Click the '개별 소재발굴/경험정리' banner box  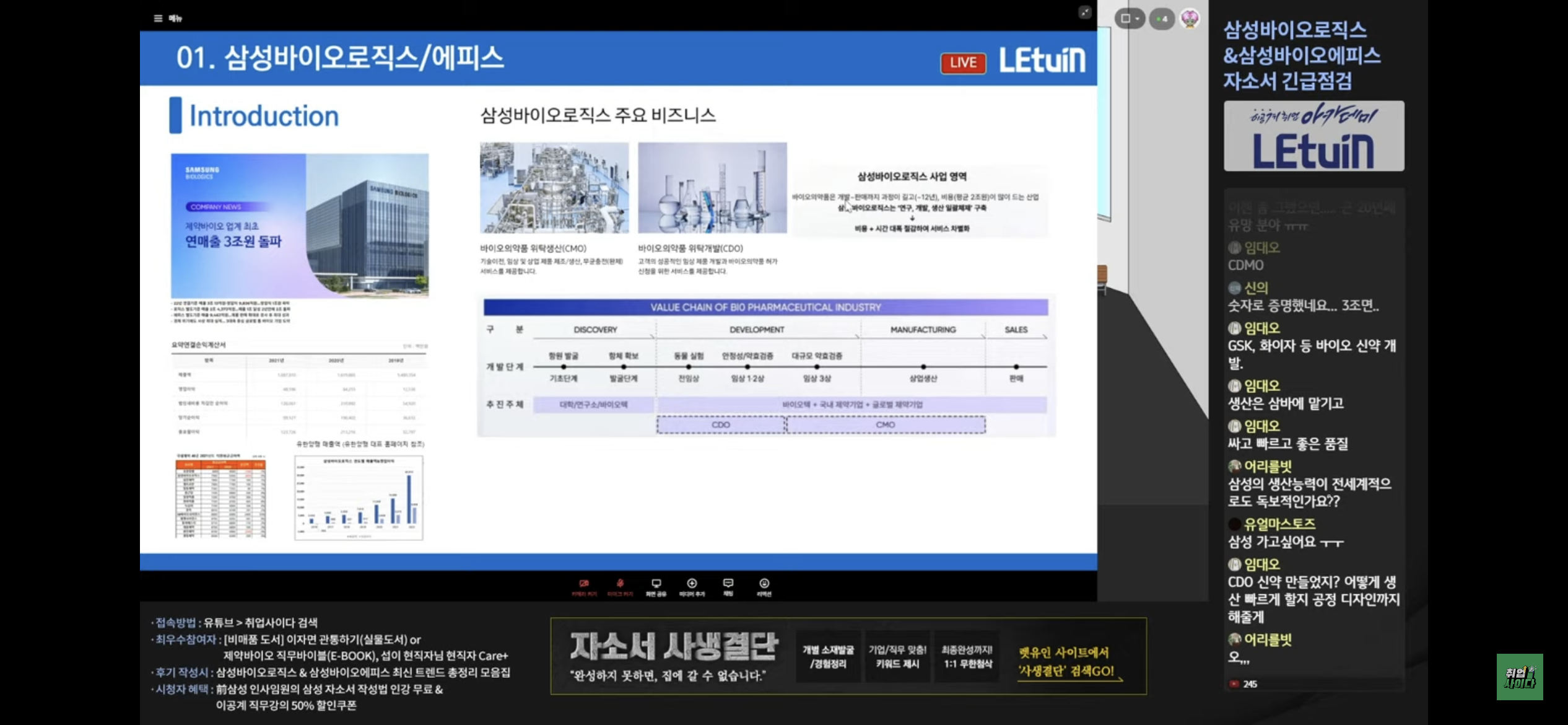[828, 657]
